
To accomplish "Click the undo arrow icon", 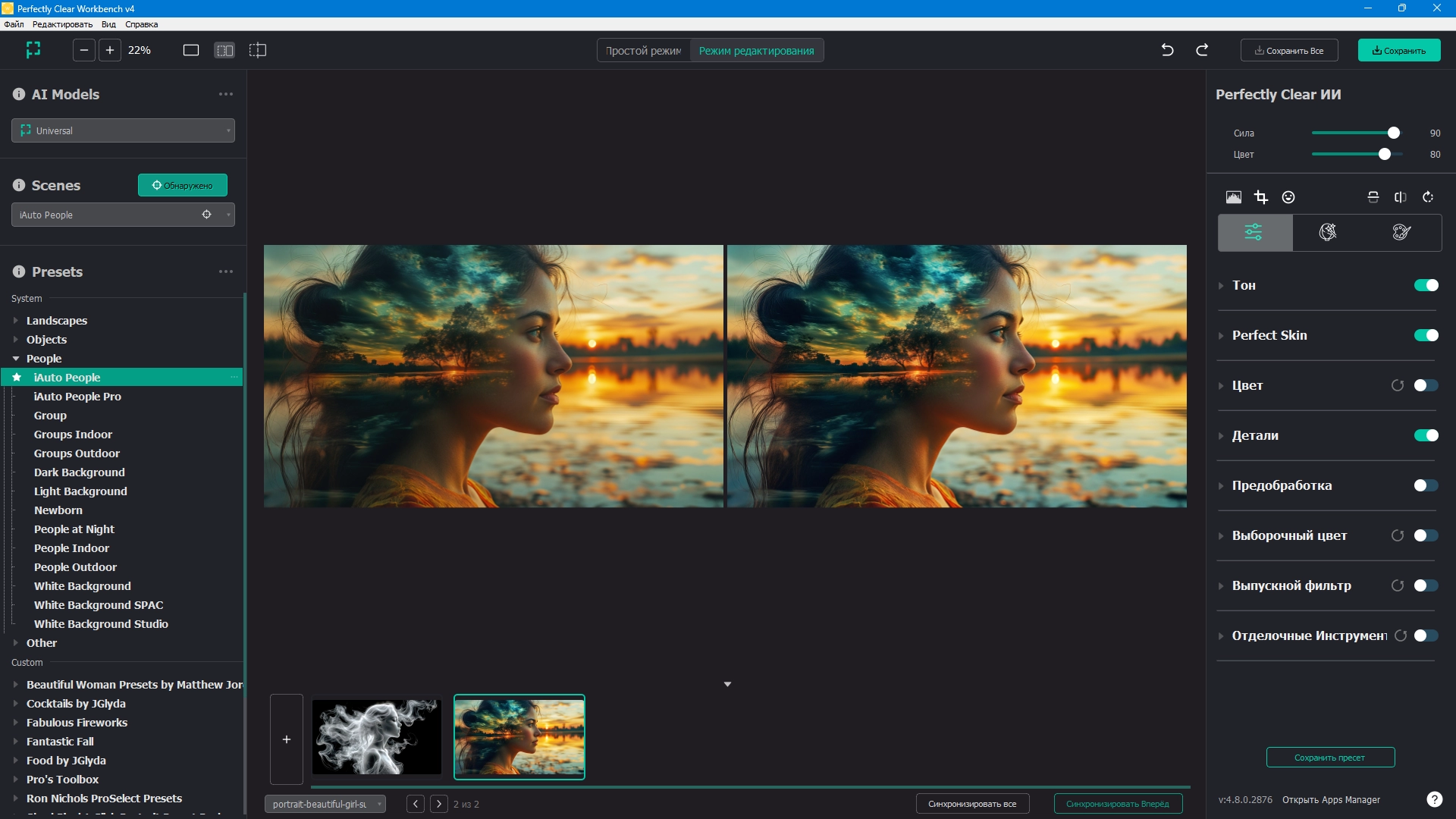I will click(x=1167, y=50).
